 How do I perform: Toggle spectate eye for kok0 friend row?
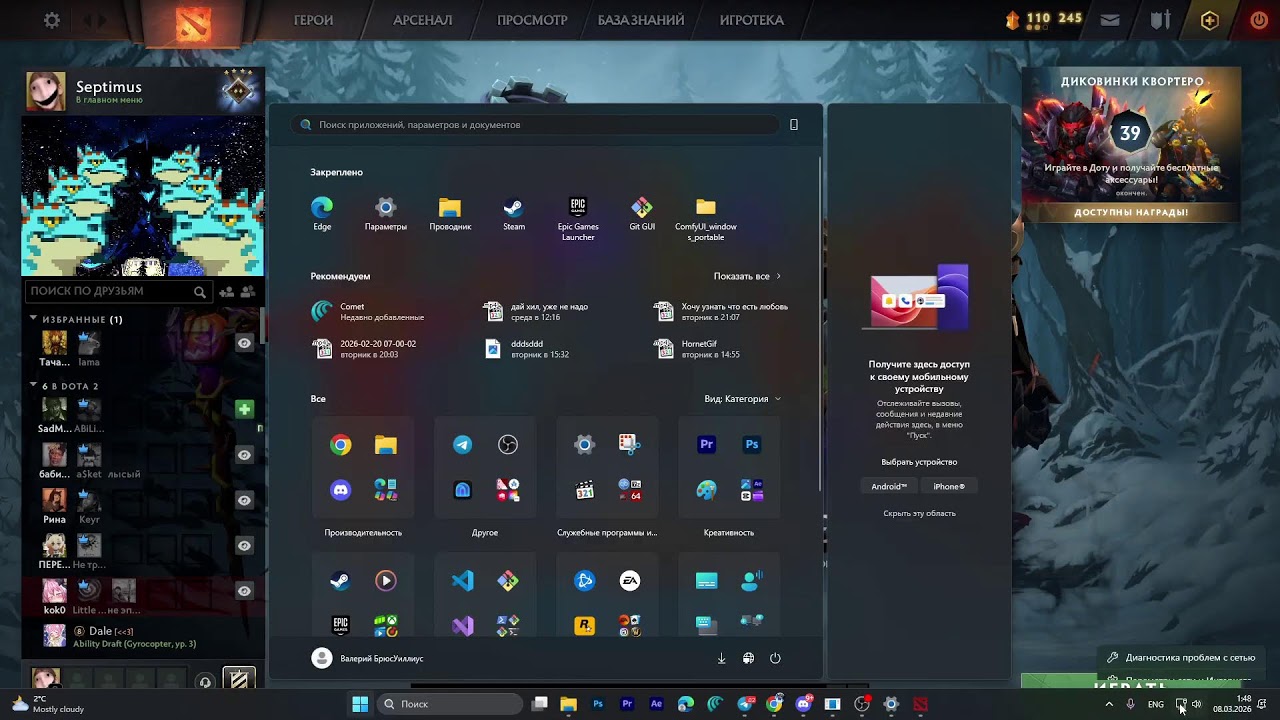[x=244, y=591]
